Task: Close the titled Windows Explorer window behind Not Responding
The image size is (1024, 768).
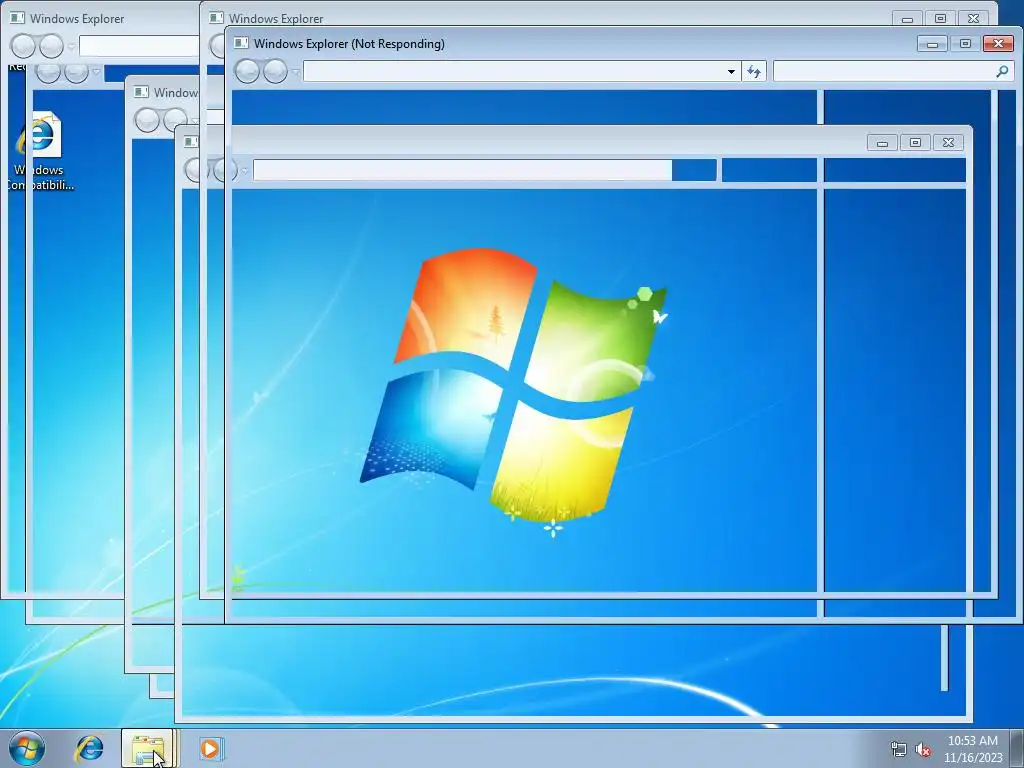Action: coord(973,19)
